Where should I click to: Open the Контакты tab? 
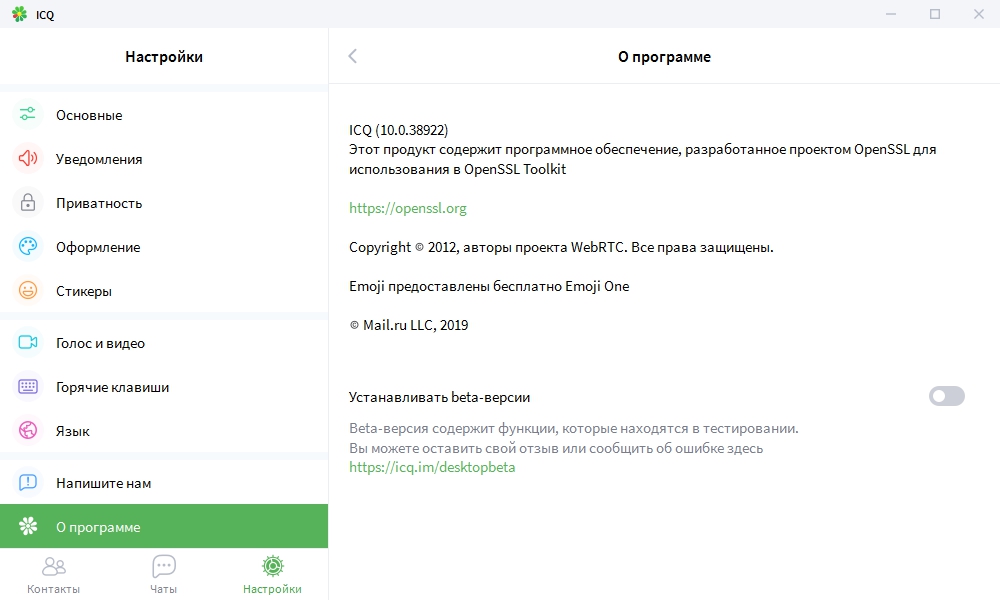(x=54, y=575)
